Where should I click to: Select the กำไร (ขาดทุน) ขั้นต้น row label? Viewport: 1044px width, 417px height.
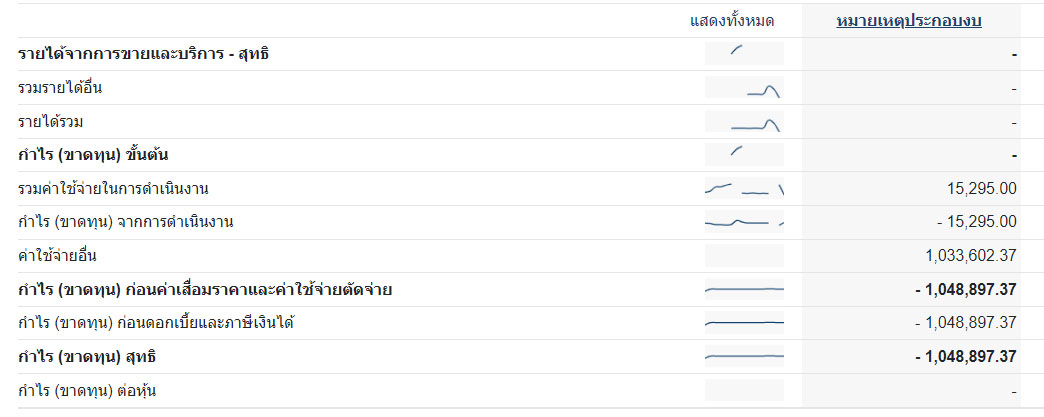91,155
